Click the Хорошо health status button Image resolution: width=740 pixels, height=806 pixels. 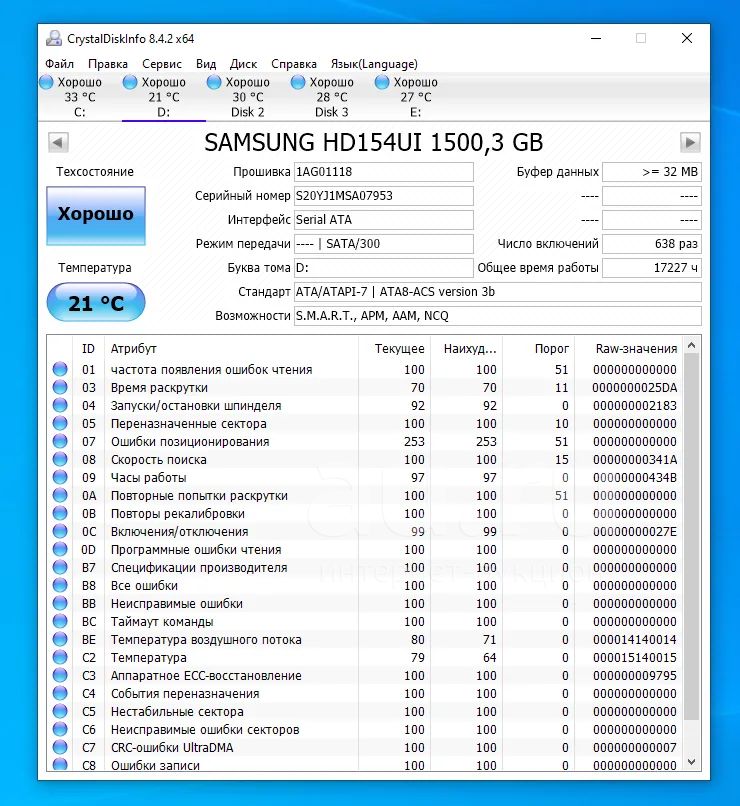[96, 215]
